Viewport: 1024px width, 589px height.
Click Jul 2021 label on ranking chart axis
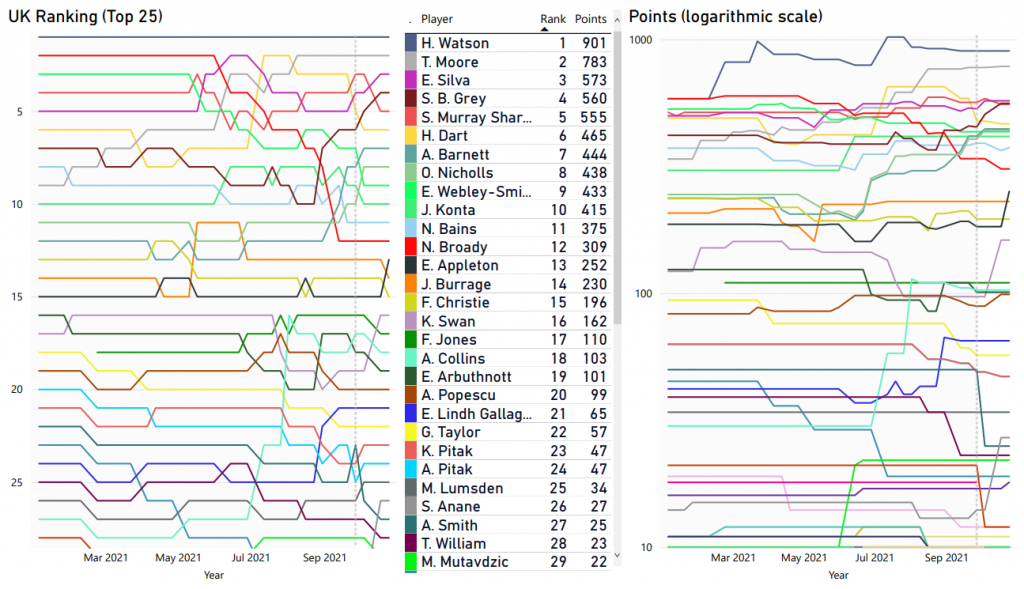click(x=250, y=558)
